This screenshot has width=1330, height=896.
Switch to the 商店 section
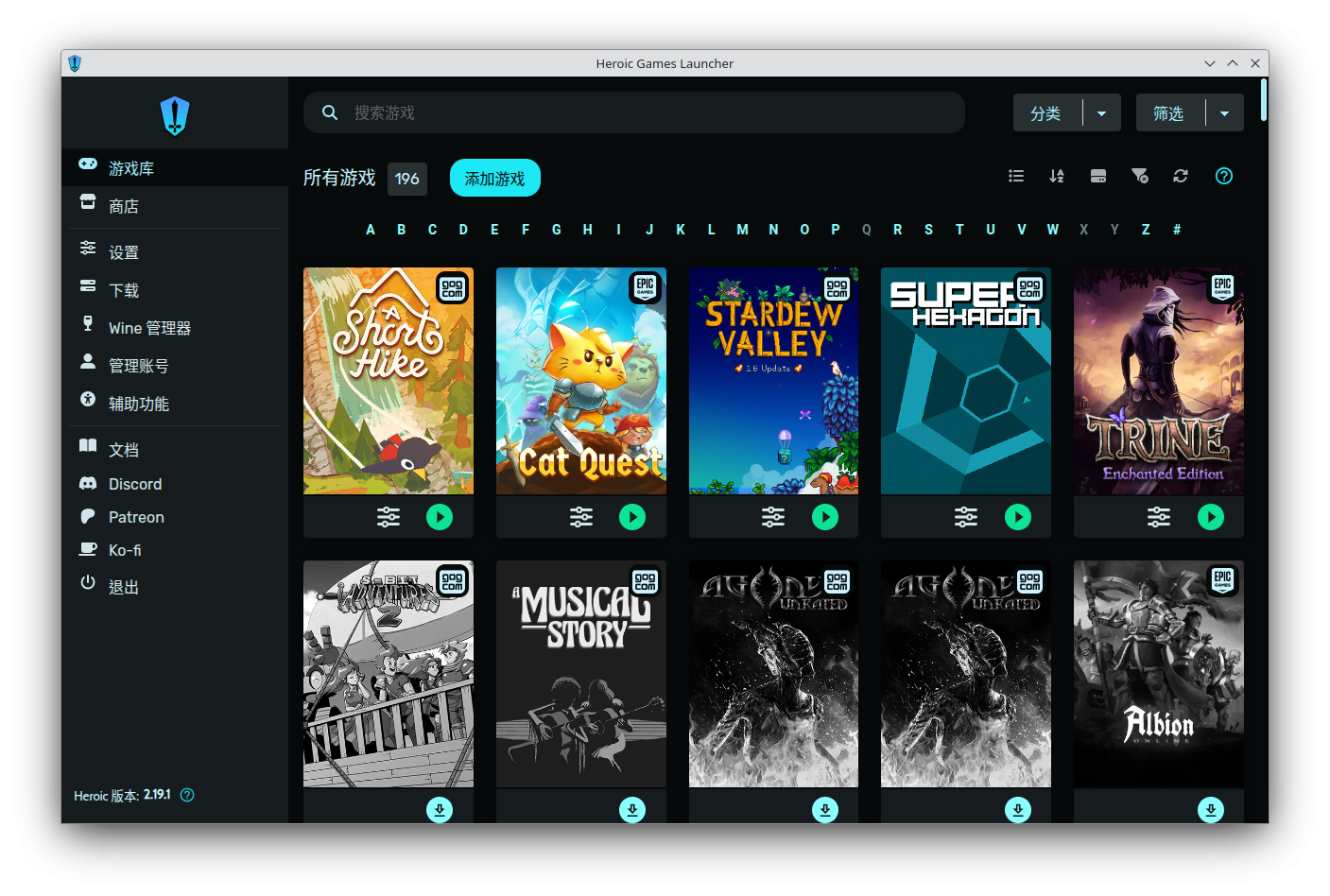tap(122, 206)
